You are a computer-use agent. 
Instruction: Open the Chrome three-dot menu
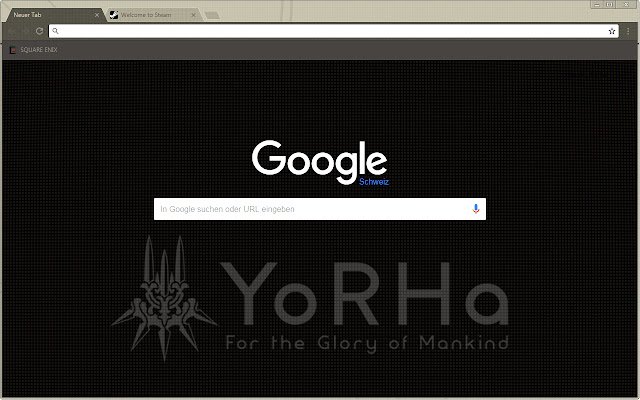pos(628,31)
